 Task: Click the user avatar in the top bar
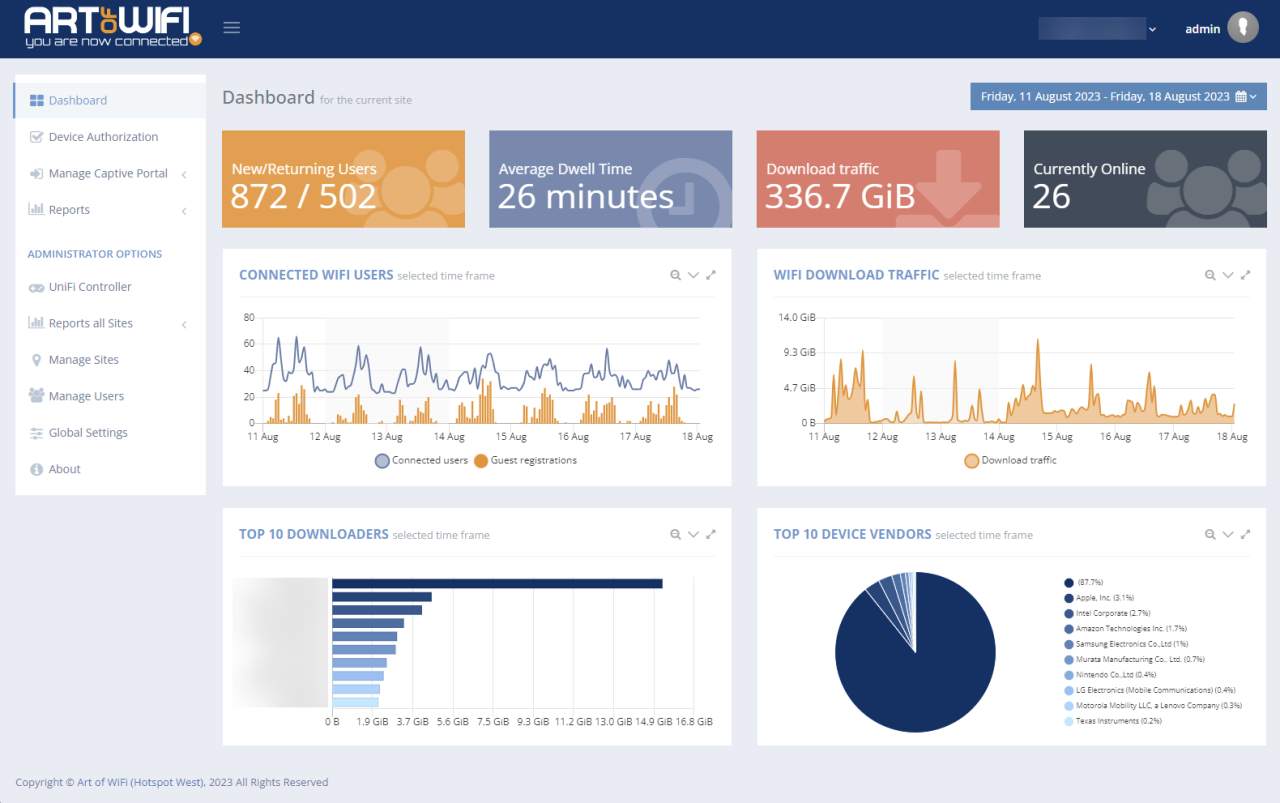(1243, 27)
